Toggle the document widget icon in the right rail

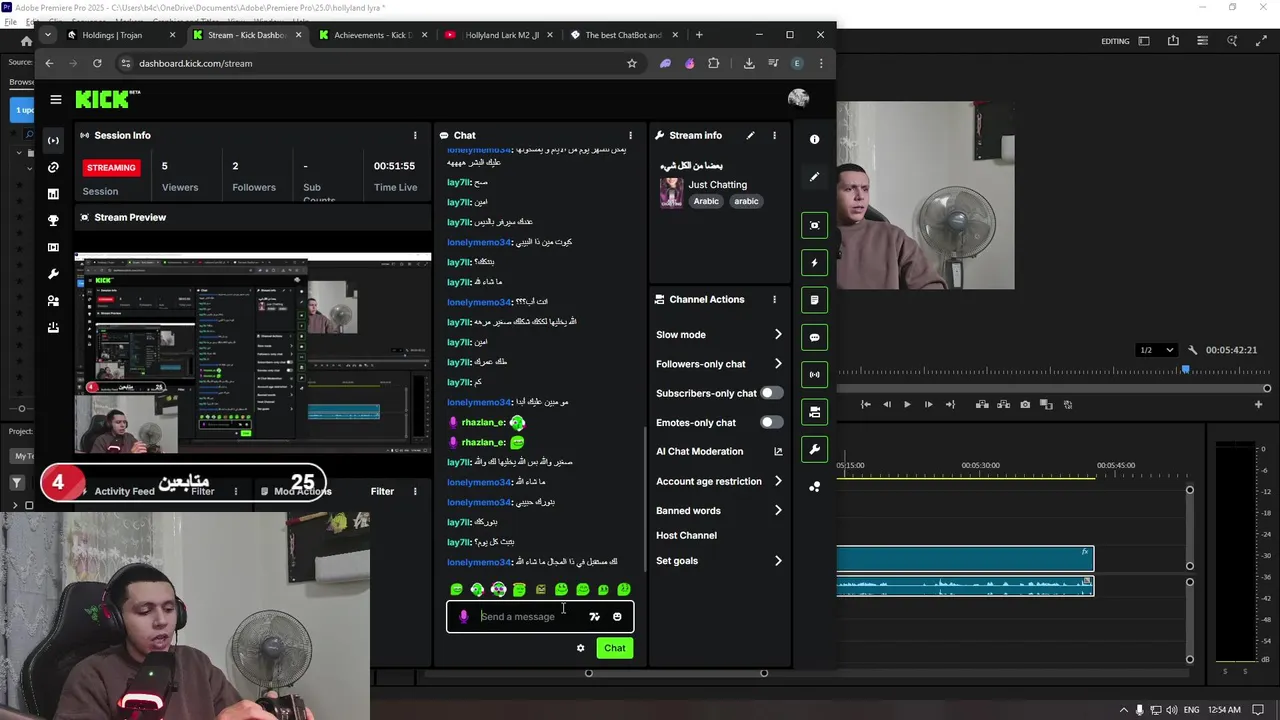coord(814,300)
